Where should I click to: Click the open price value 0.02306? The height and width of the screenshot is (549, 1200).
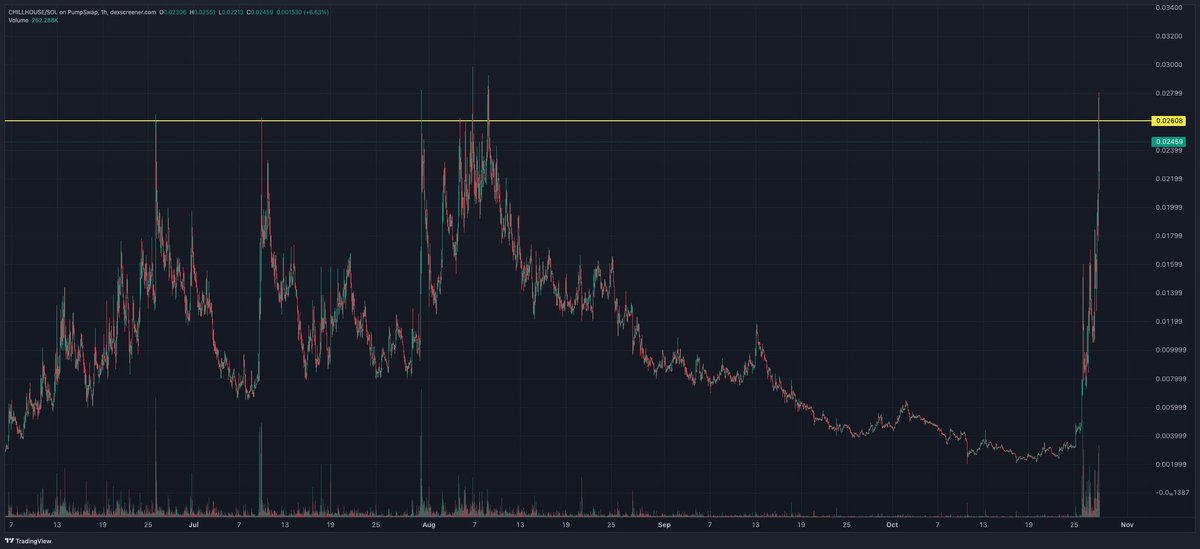click(175, 12)
